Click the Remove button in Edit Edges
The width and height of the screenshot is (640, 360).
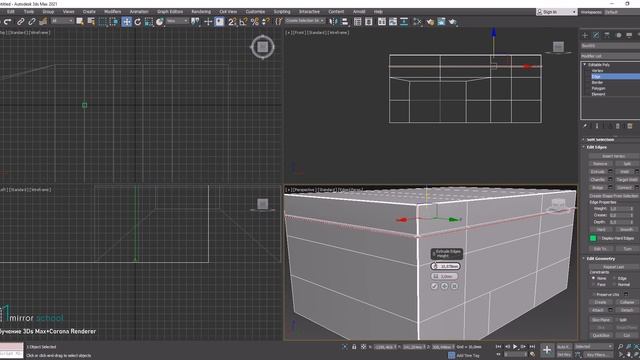click(600, 164)
